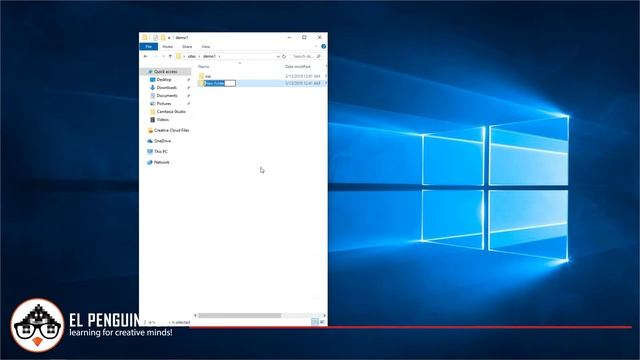Click New folder quick access toolbar icon
The width and height of the screenshot is (640, 360).
pyautogui.click(x=163, y=37)
